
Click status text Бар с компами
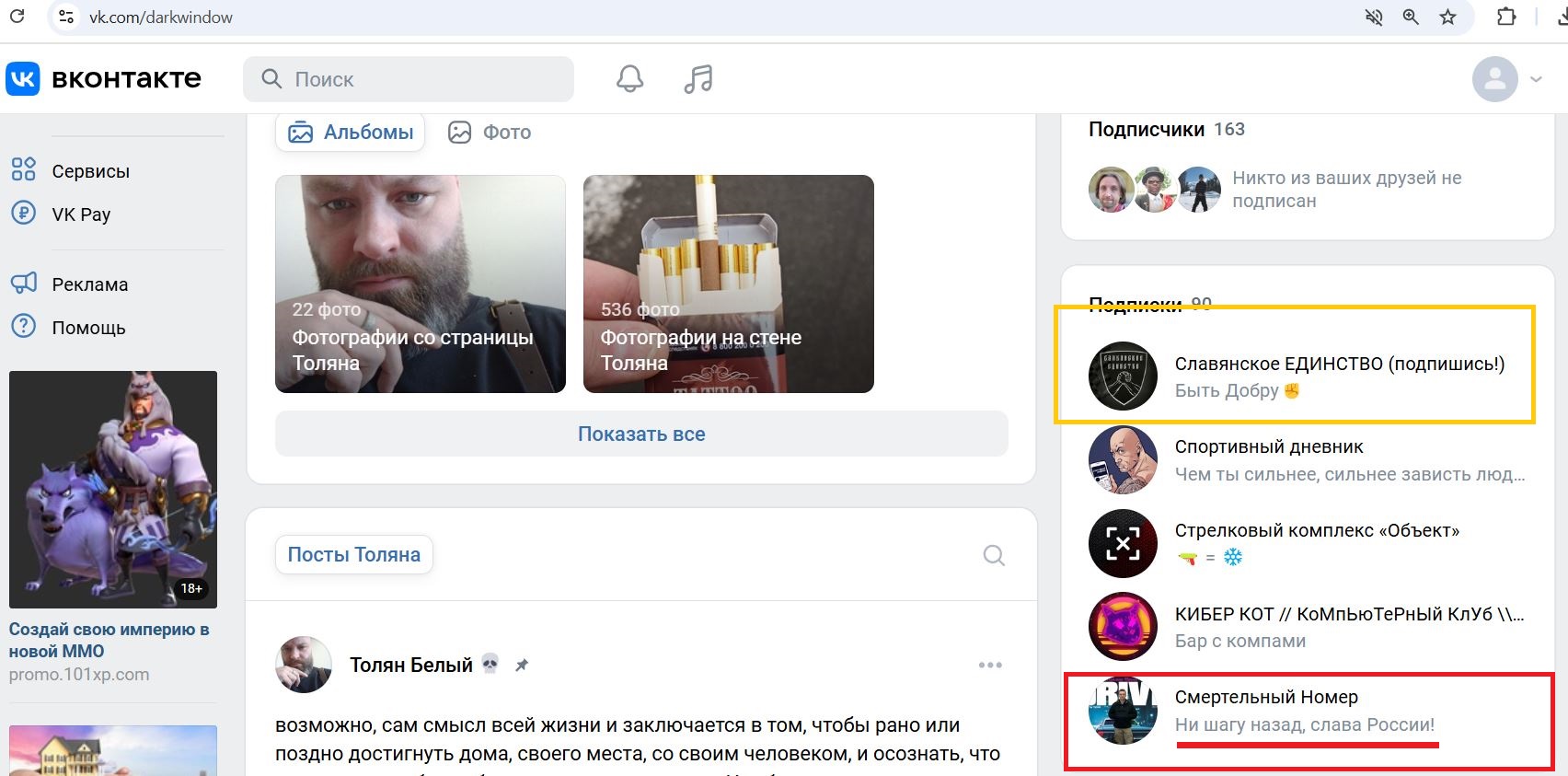1240,641
